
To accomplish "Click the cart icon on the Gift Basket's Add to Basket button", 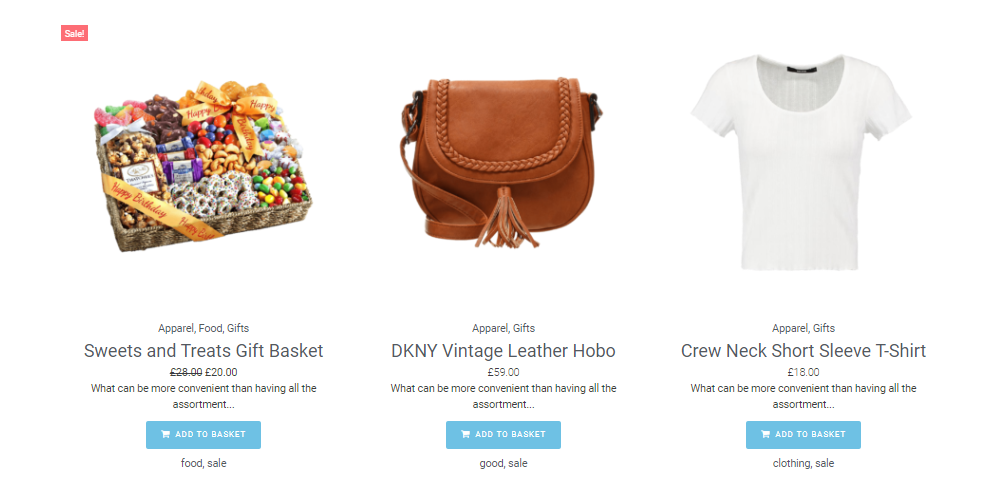I will (x=165, y=435).
